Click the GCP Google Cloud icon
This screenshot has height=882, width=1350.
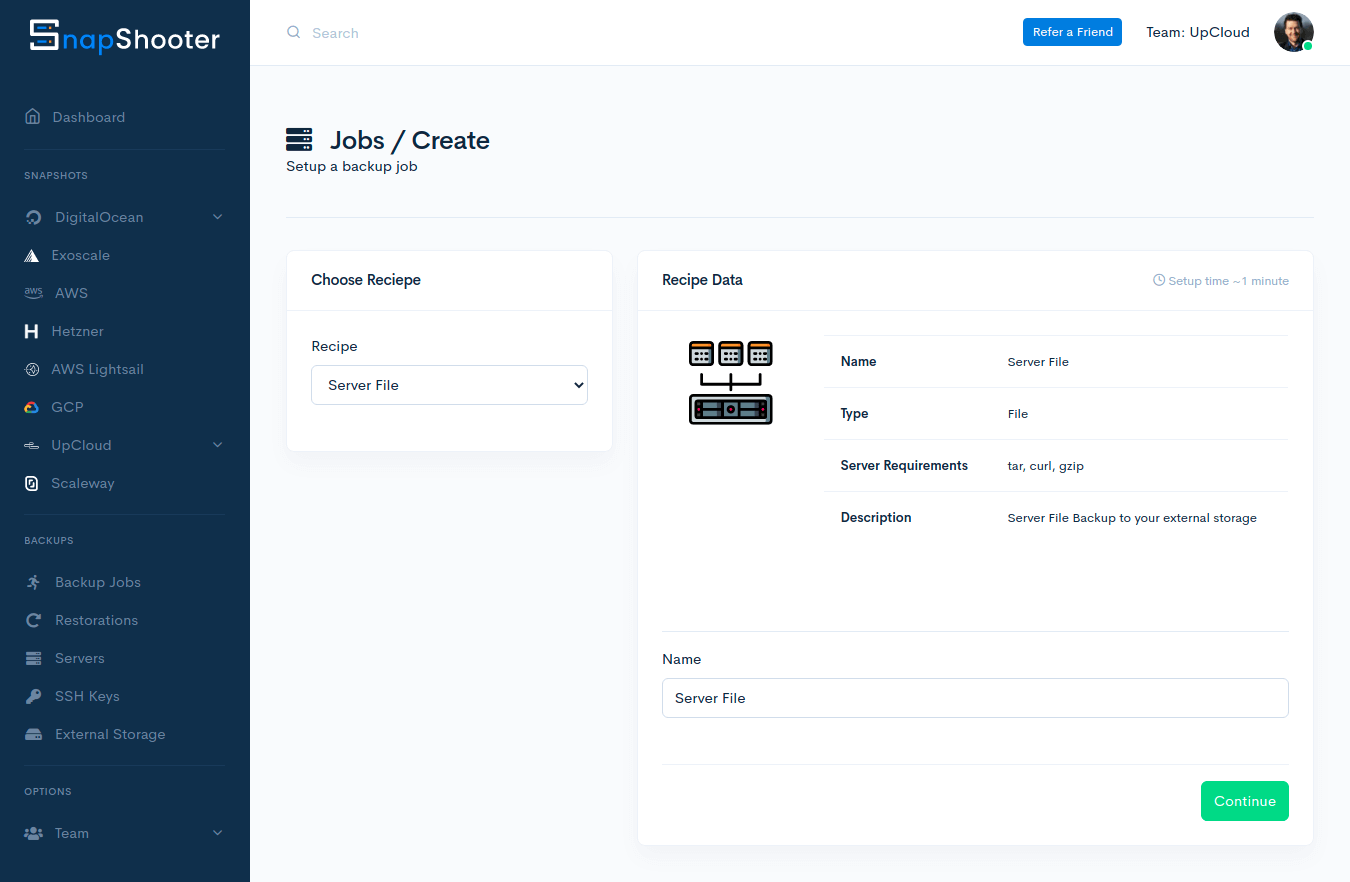click(32, 407)
